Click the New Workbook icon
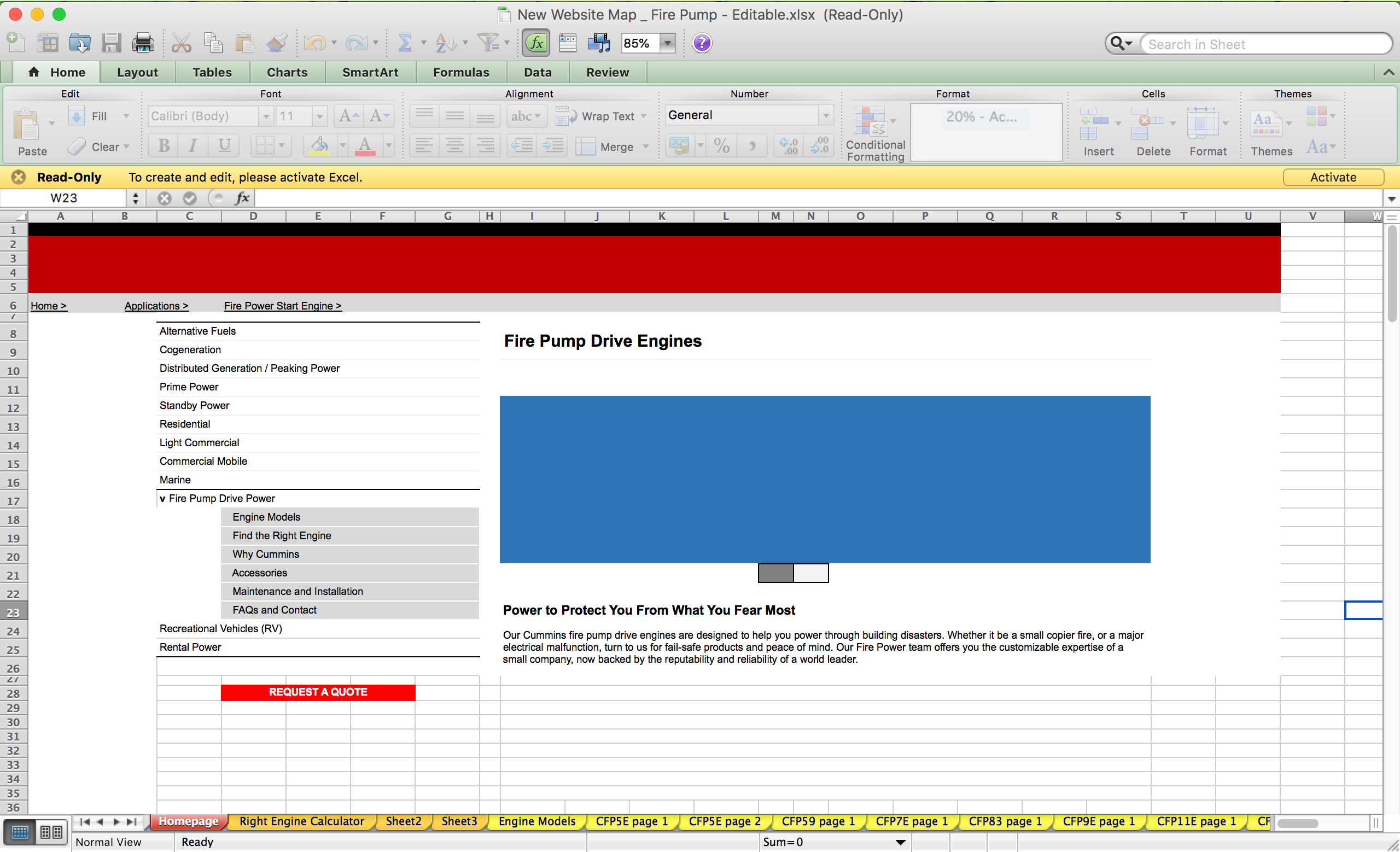 16,43
